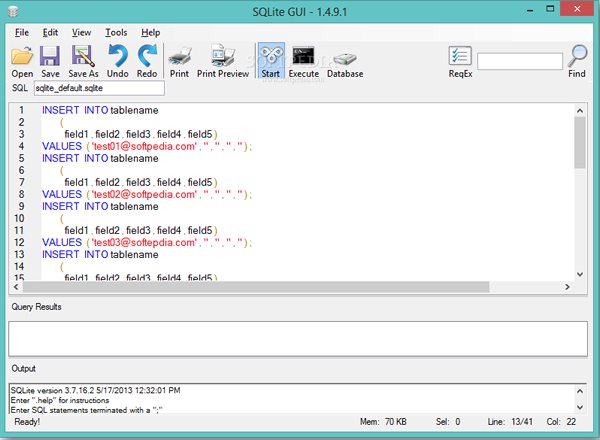Screen dimensions: 600x440
Task: Click the 'test03@softepdia.com' value on line 12
Action: pyautogui.click(x=145, y=243)
